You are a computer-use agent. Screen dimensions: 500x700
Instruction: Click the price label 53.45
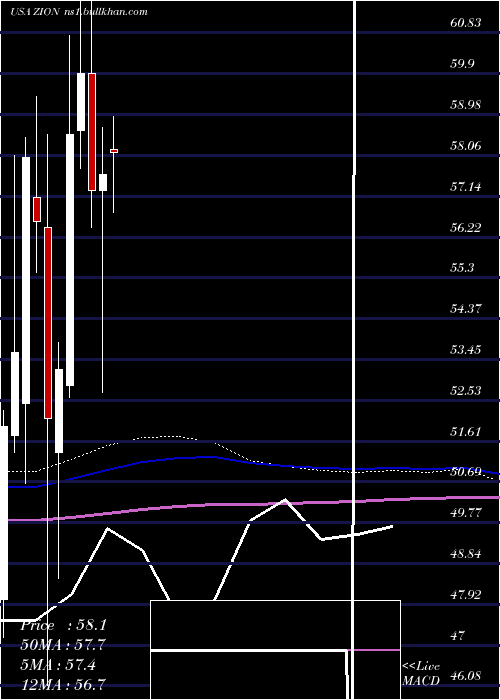pyautogui.click(x=466, y=350)
